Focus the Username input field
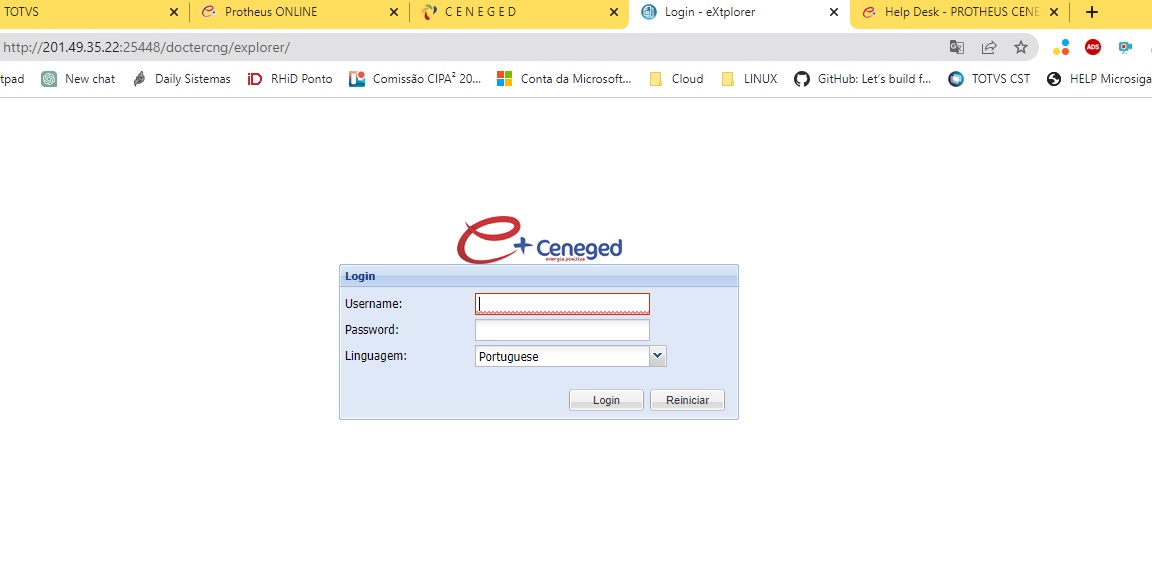 tap(562, 304)
